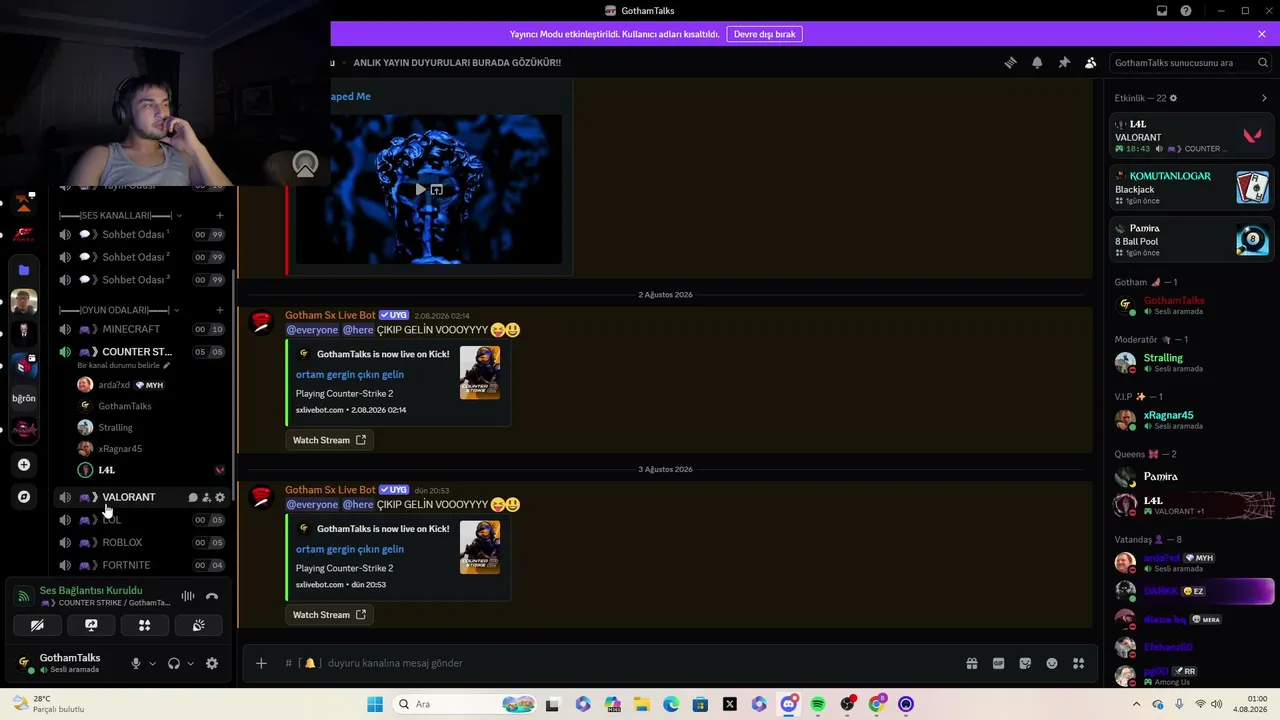Open the GIF picker

998,663
